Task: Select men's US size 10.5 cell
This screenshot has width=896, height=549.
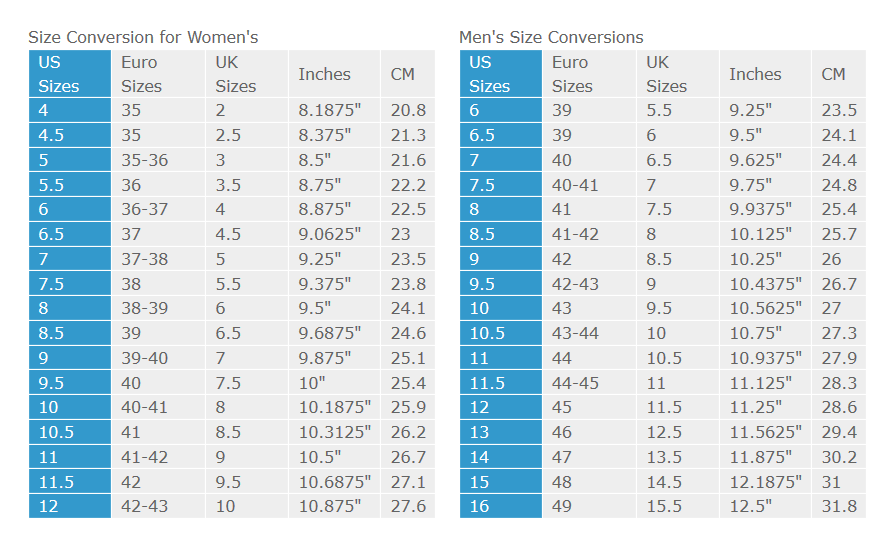Action: 500,333
